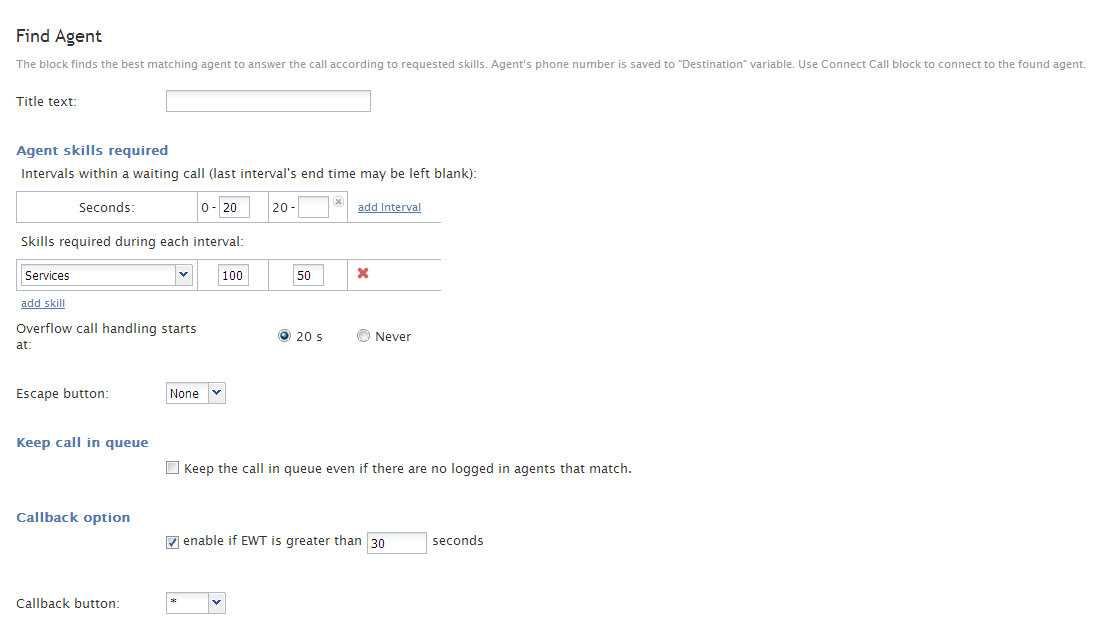Image resolution: width=1107 pixels, height=637 pixels.
Task: Click the add skill link
Action: pos(43,303)
